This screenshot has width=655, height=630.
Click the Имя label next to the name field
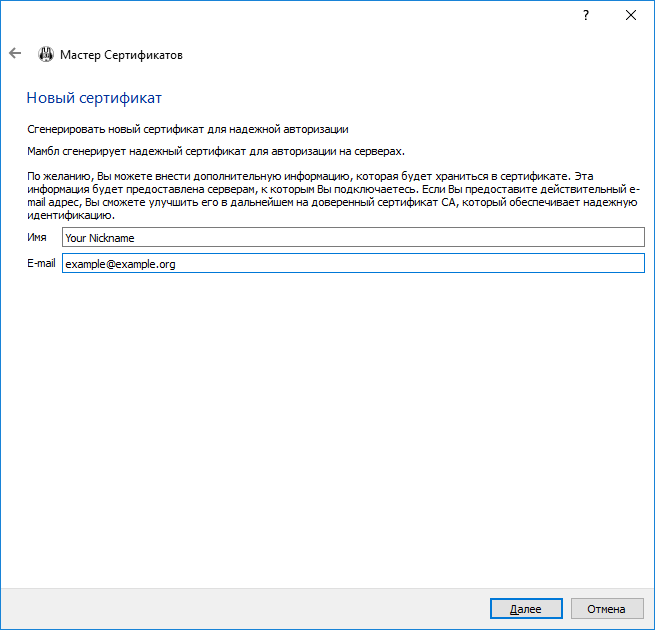36,238
